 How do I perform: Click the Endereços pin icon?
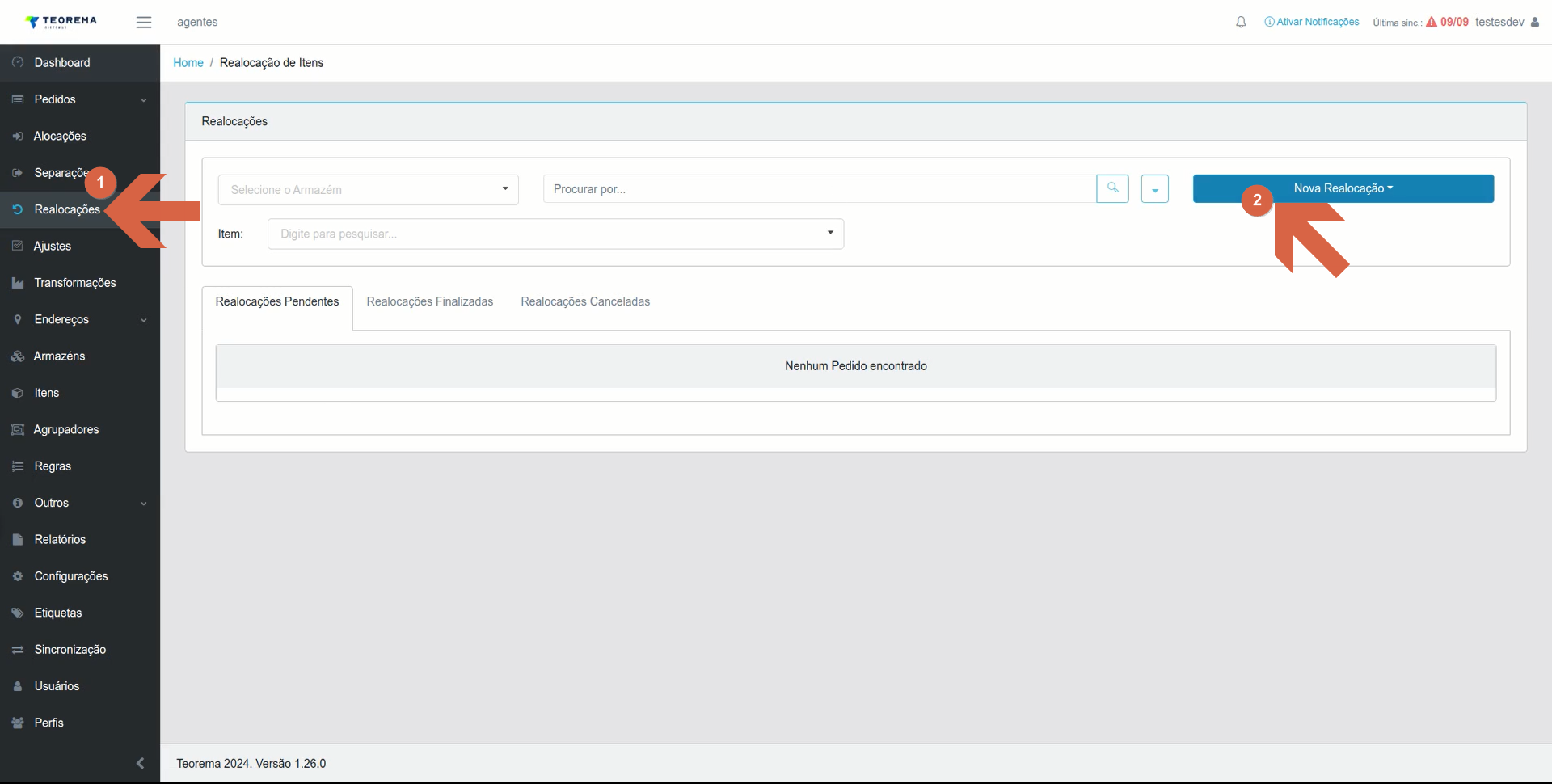pyautogui.click(x=18, y=319)
